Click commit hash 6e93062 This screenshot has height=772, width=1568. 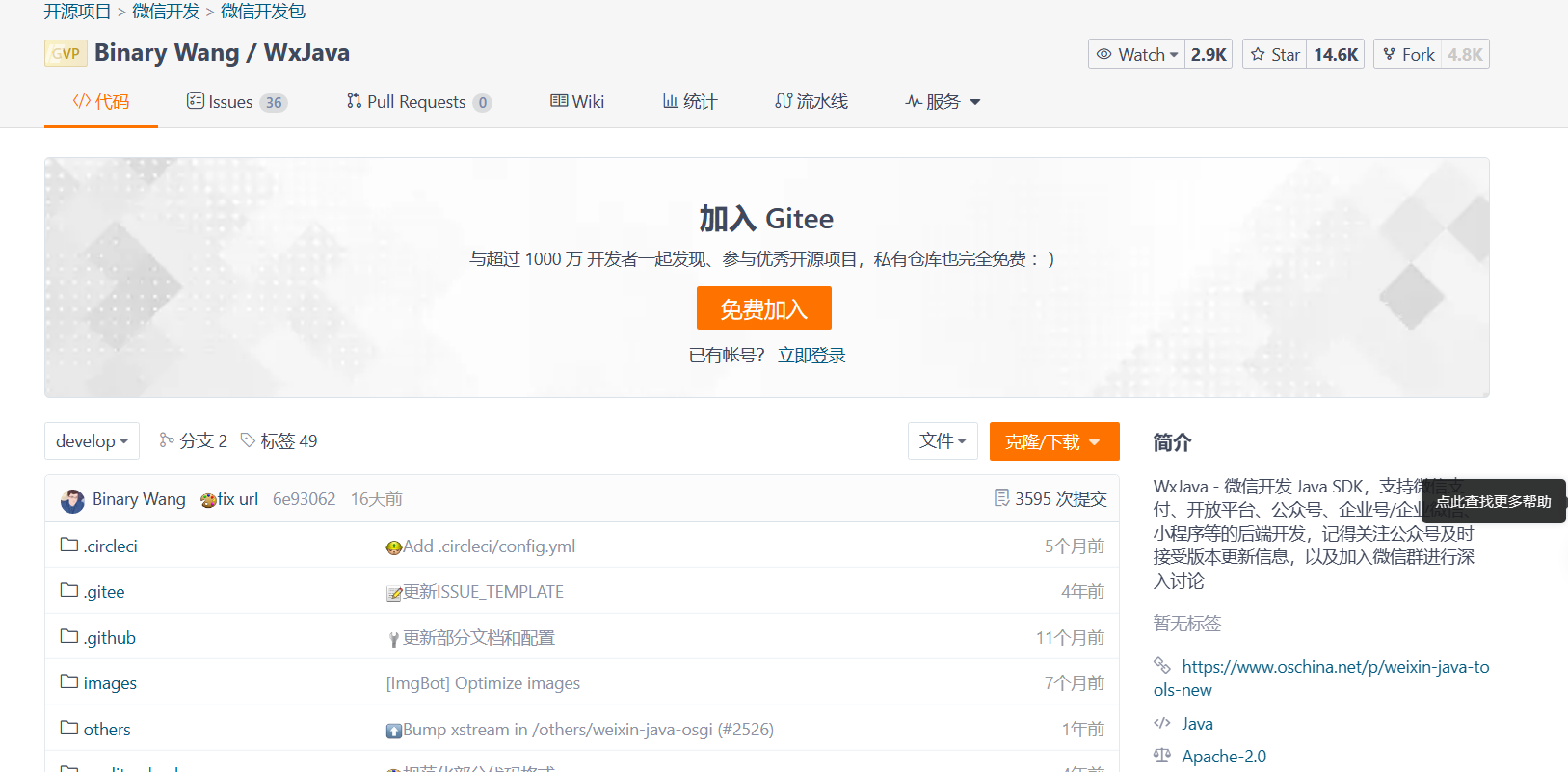tap(304, 499)
